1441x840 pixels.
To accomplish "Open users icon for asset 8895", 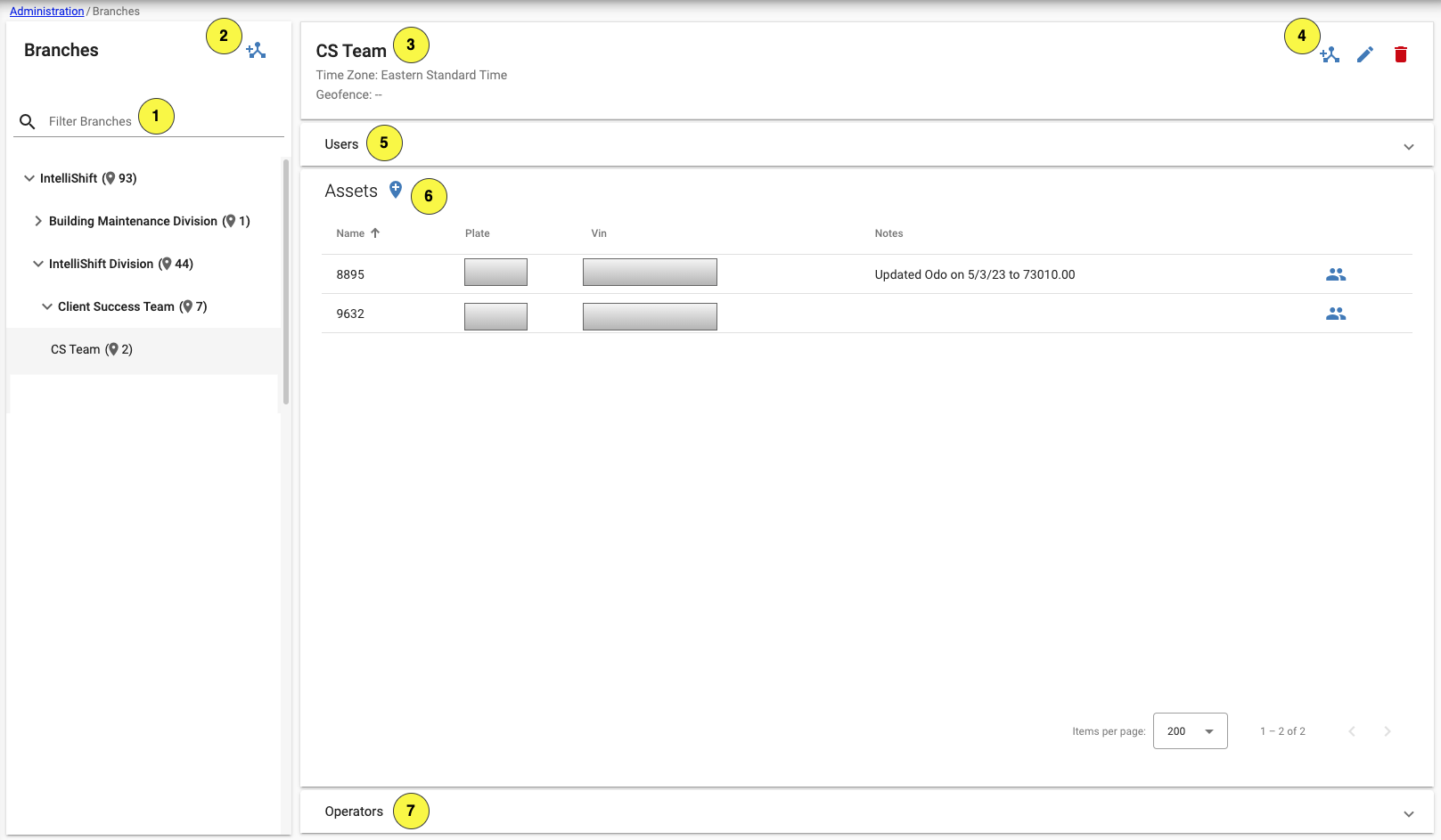I will tap(1336, 274).
